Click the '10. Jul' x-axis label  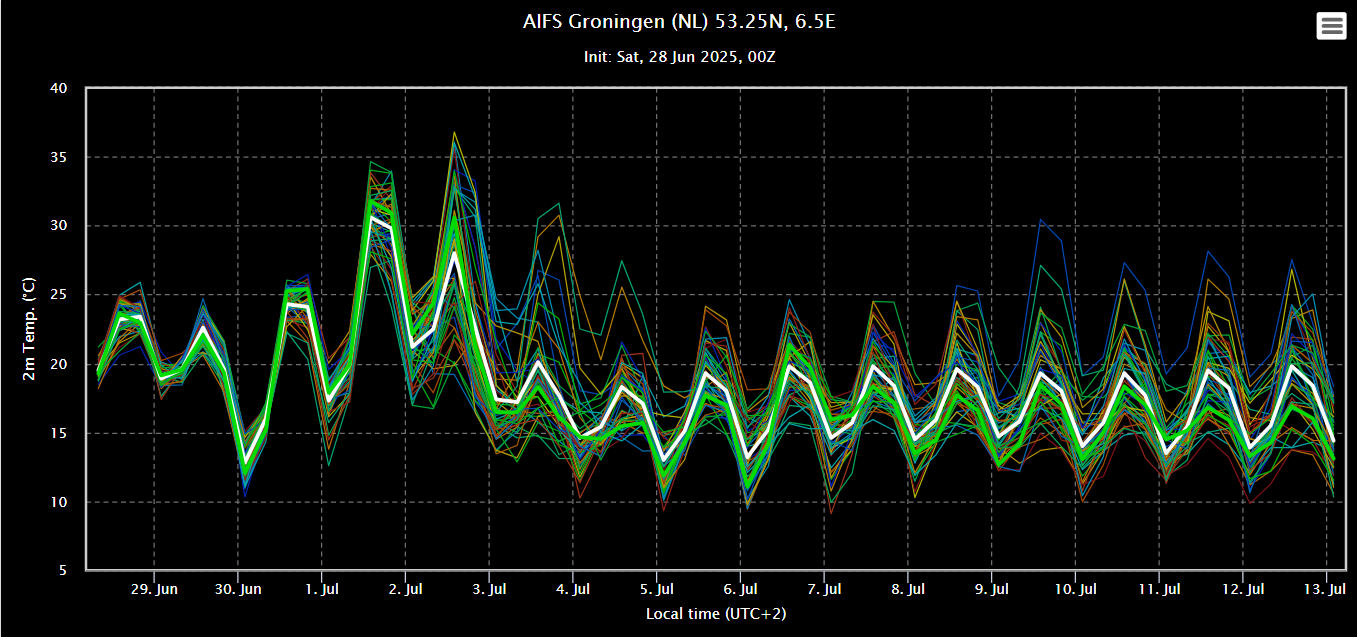point(1075,589)
